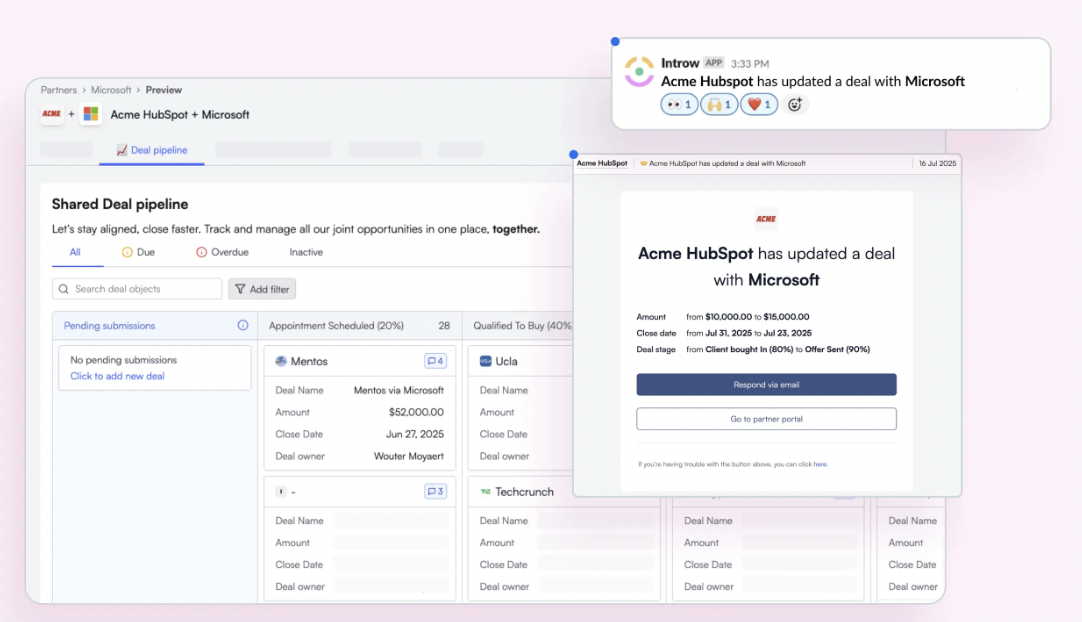Open the add reaction emoji picker

point(795,104)
